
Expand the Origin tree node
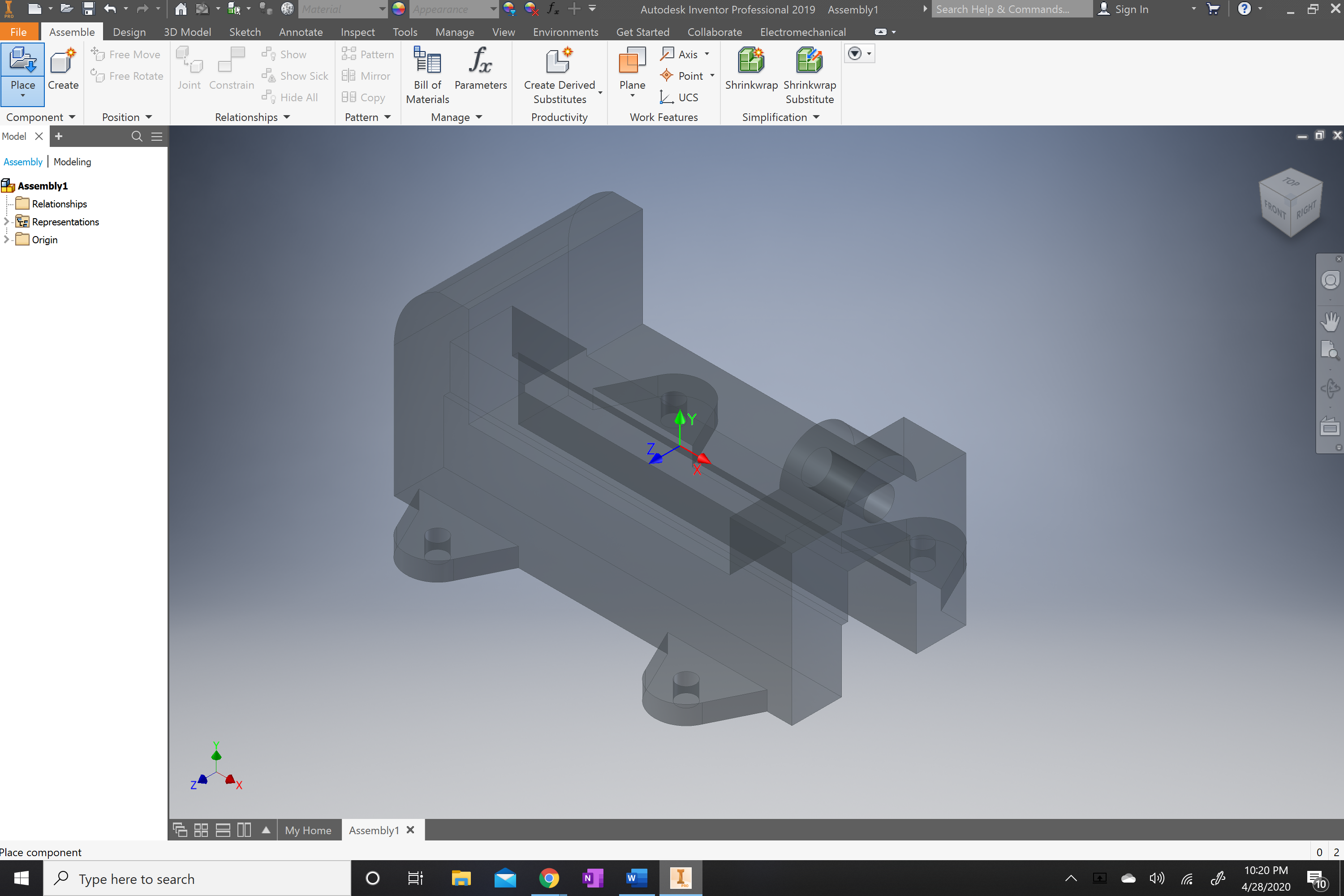pyautogui.click(x=6, y=239)
